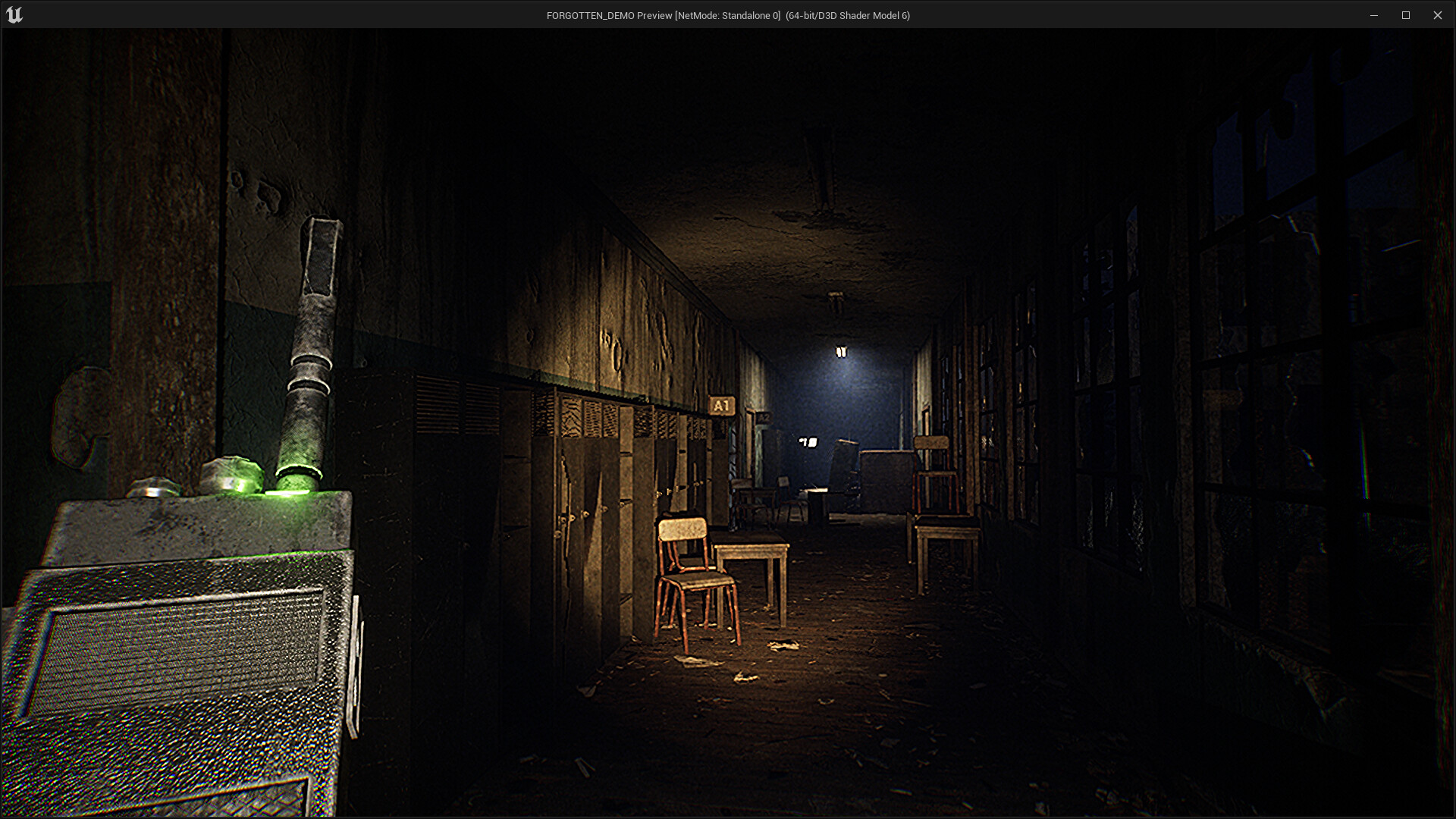
Task: Select the A1 room sign above the doorway
Action: pos(721,406)
